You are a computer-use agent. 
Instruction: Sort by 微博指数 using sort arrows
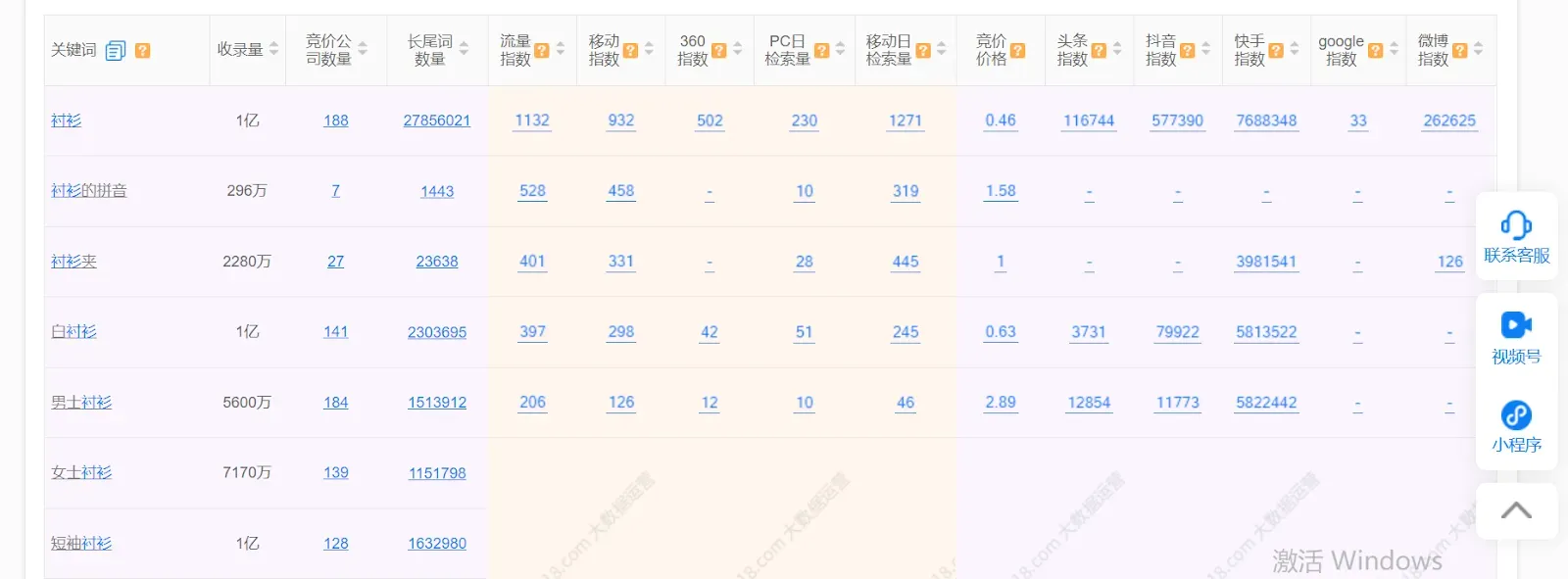coord(1478,49)
